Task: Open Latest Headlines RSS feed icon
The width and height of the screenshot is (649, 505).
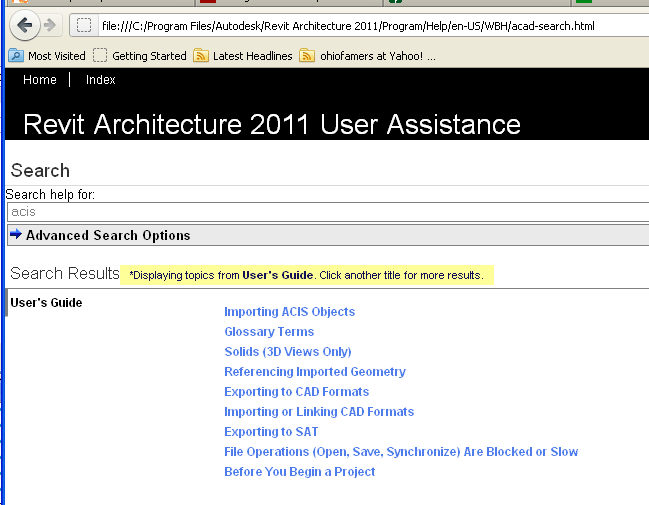Action: pos(201,56)
